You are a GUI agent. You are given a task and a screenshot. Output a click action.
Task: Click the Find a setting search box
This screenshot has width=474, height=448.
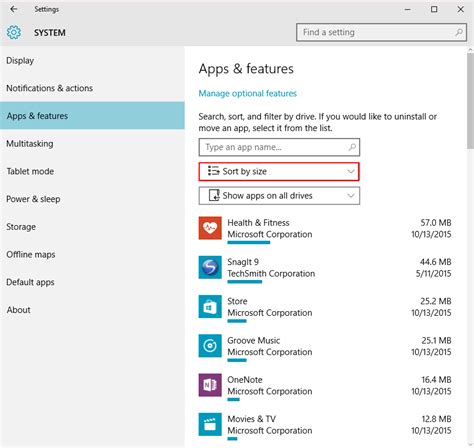click(381, 32)
